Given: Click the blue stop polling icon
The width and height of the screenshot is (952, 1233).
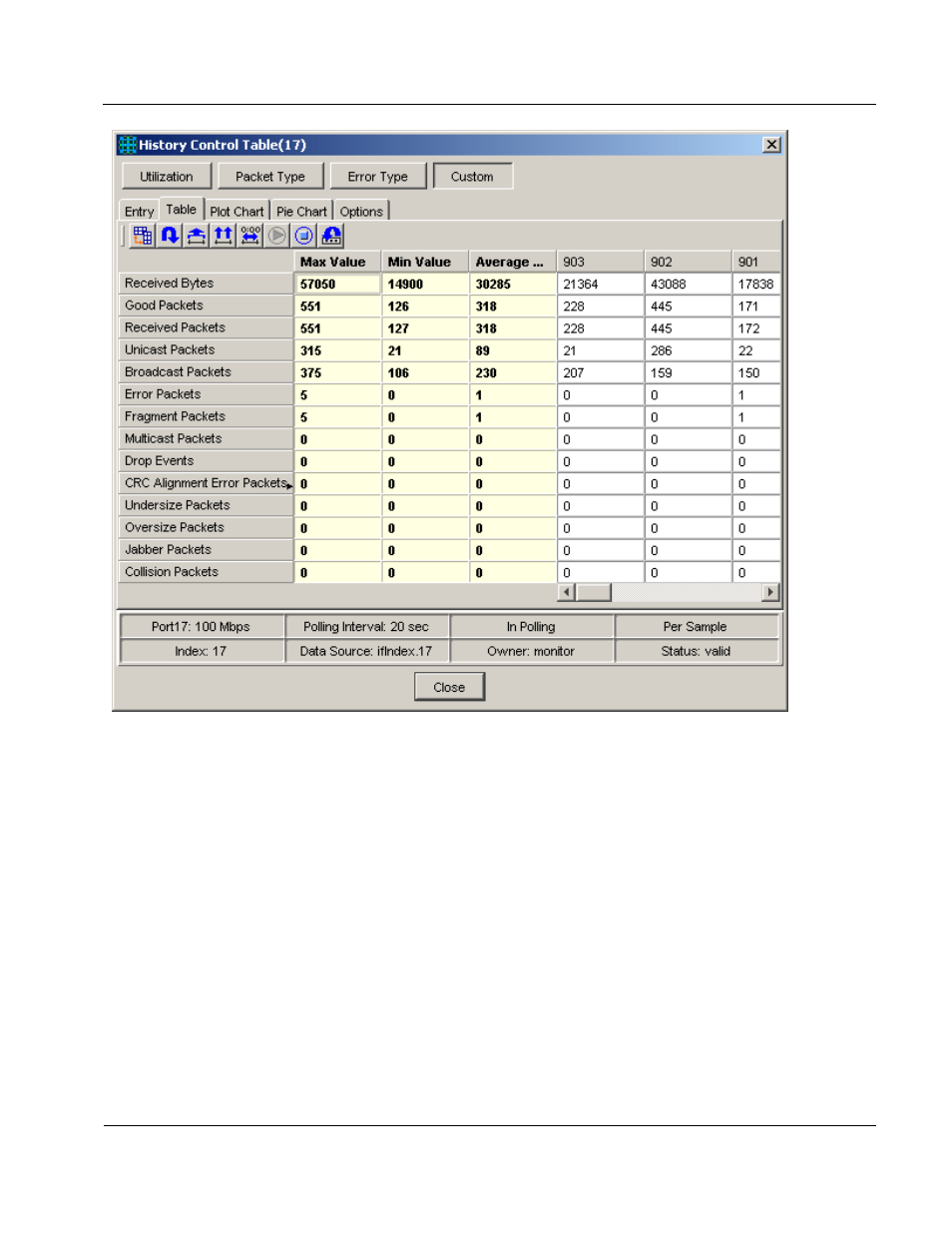Looking at the screenshot, I should click(x=304, y=236).
